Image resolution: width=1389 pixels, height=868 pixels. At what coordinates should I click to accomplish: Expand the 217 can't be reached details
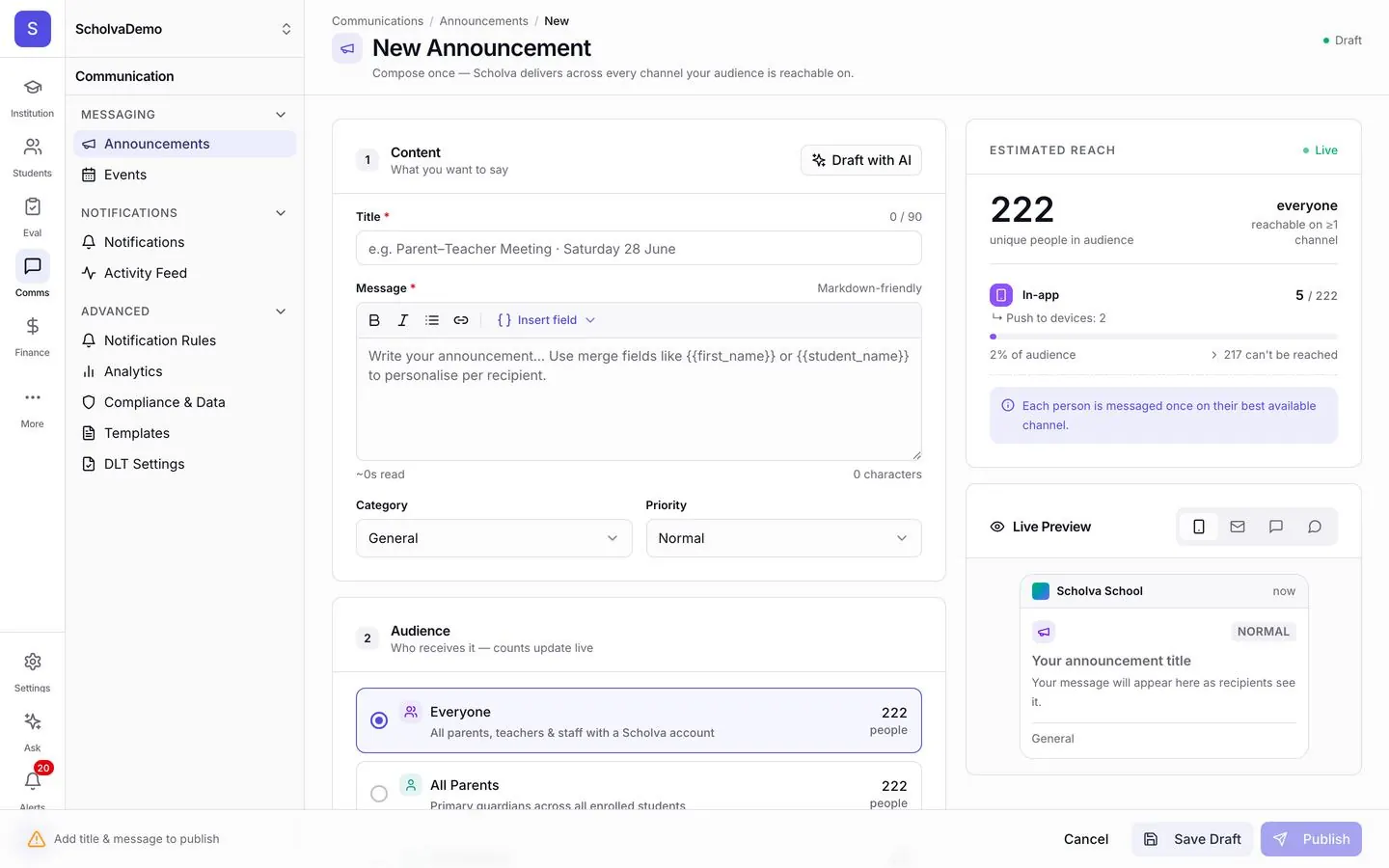[x=1274, y=355]
